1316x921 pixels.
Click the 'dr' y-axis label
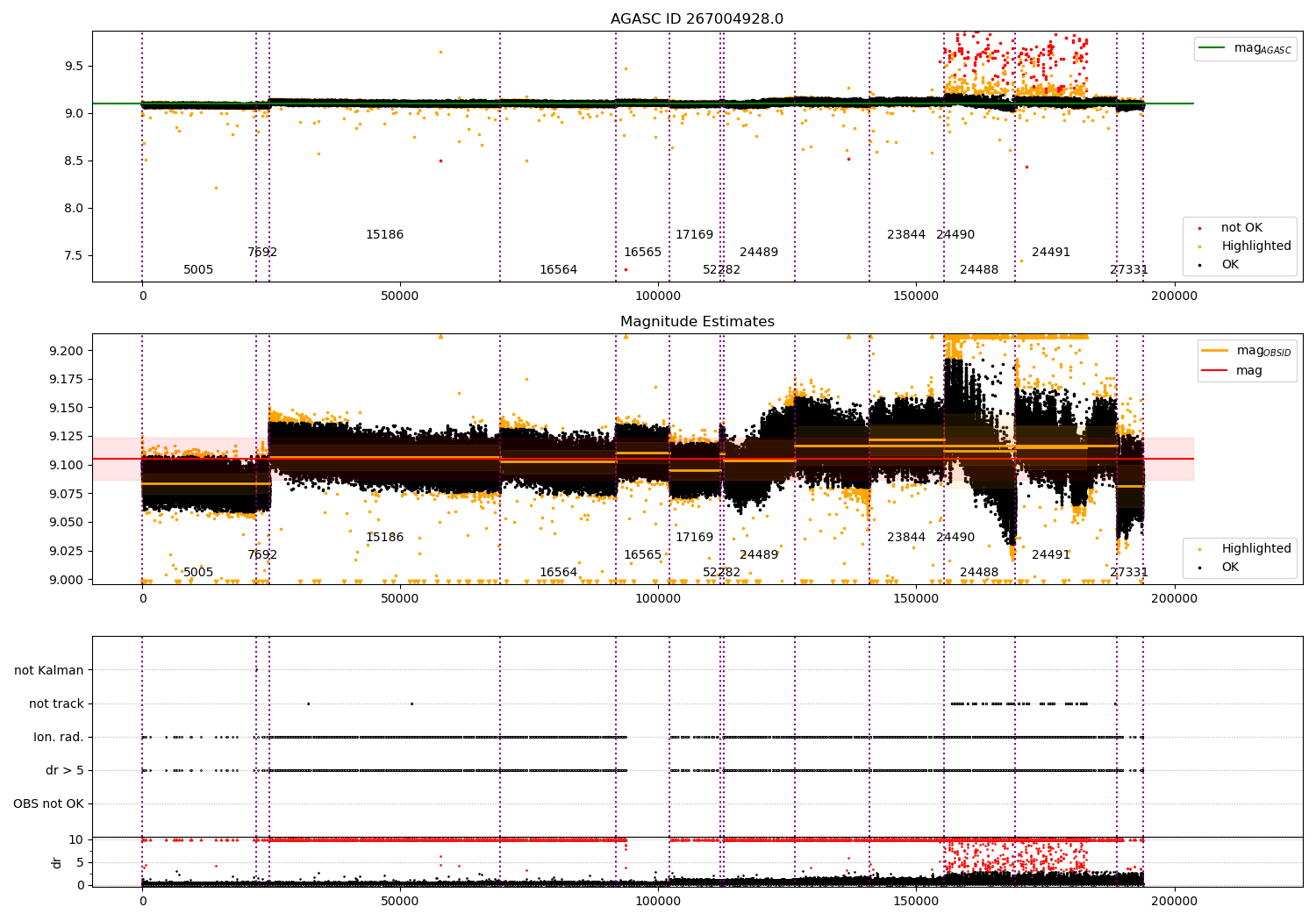coord(57,862)
